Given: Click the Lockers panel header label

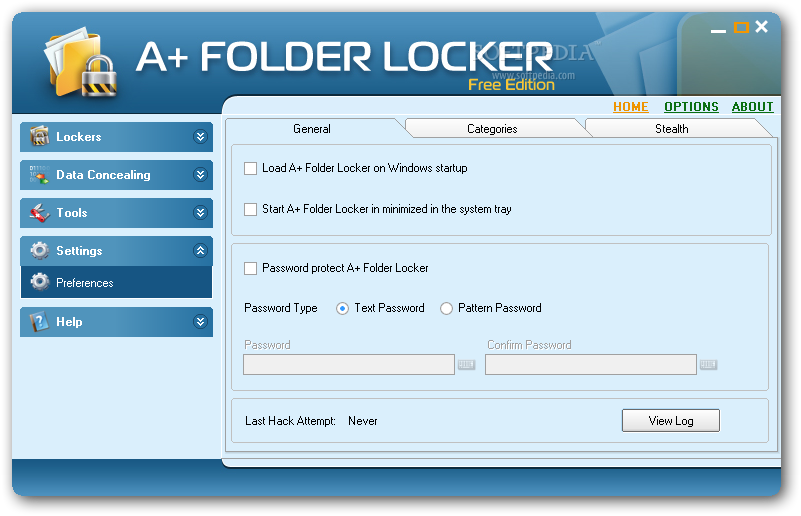Looking at the screenshot, I should coord(79,137).
